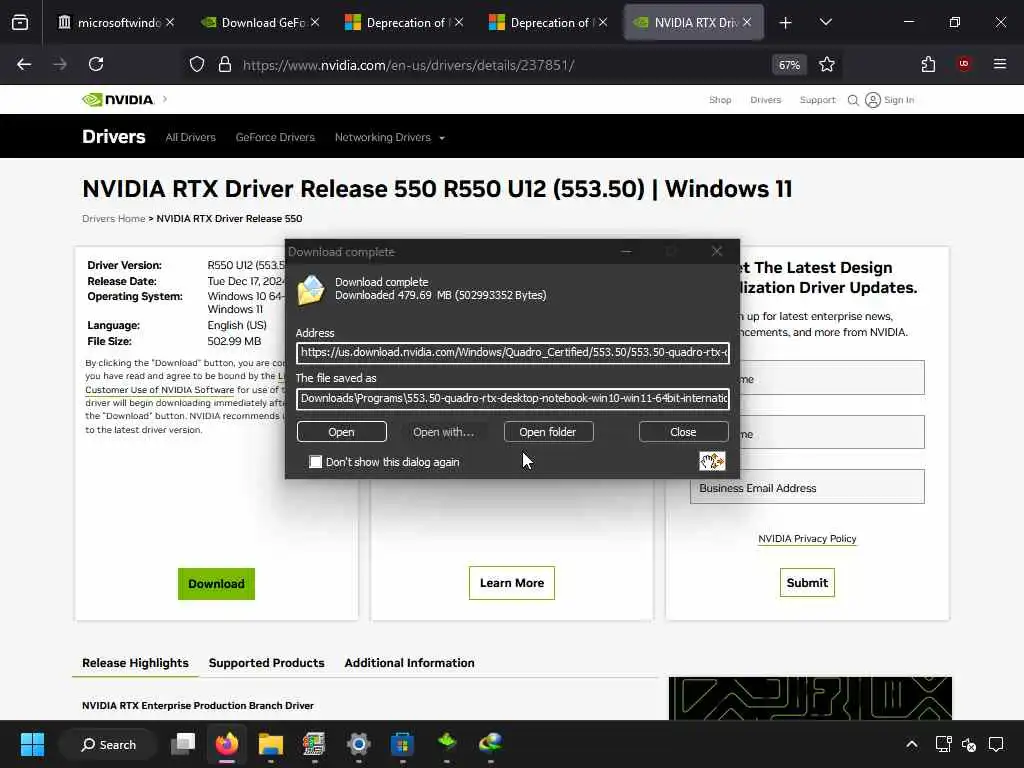This screenshot has height=768, width=1024.
Task: Open the Firefox hamburger menu
Action: pyautogui.click(x=1000, y=64)
